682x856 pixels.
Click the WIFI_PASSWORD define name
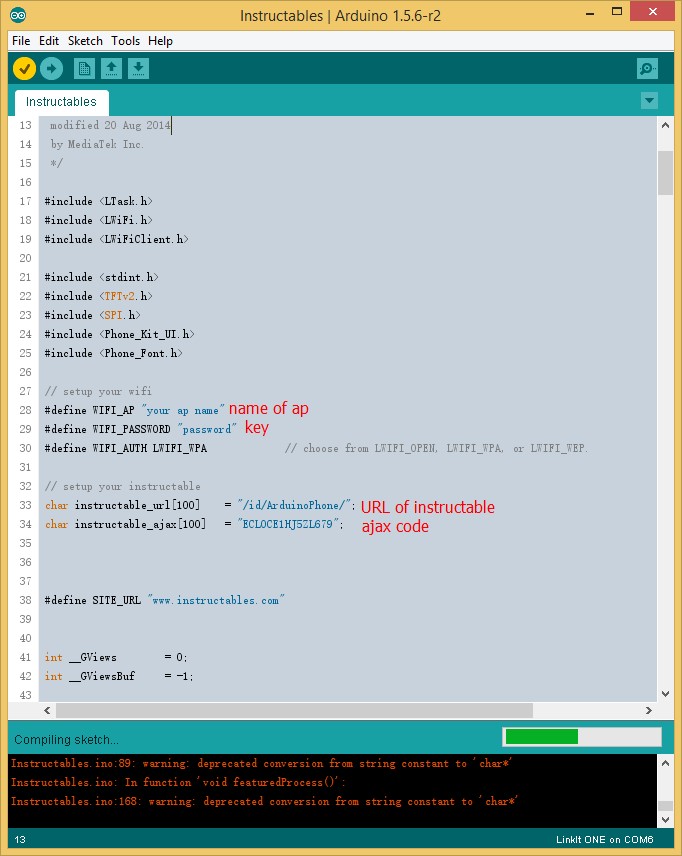click(x=131, y=429)
